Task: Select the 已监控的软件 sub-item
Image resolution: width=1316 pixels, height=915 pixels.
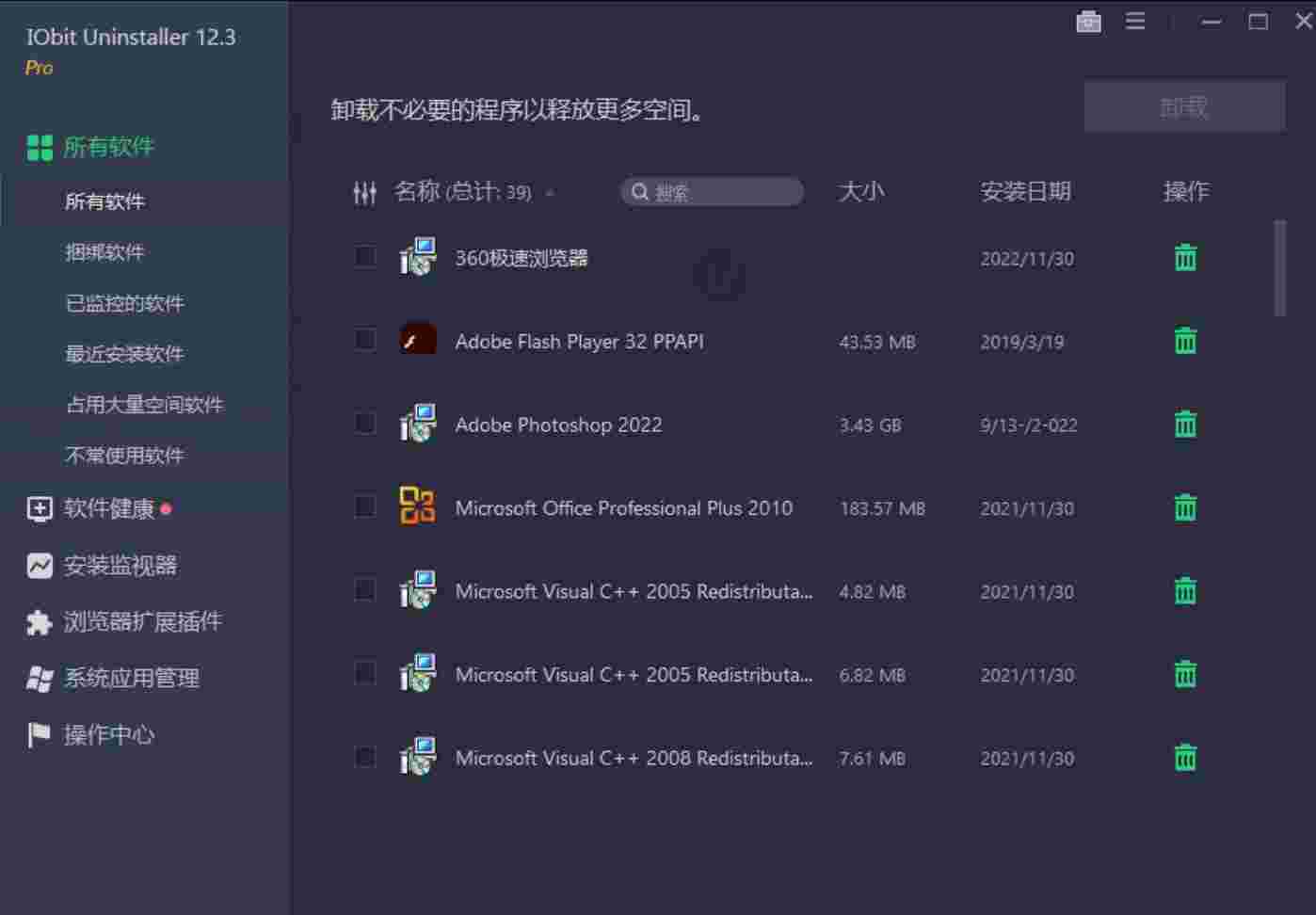Action: click(x=124, y=303)
